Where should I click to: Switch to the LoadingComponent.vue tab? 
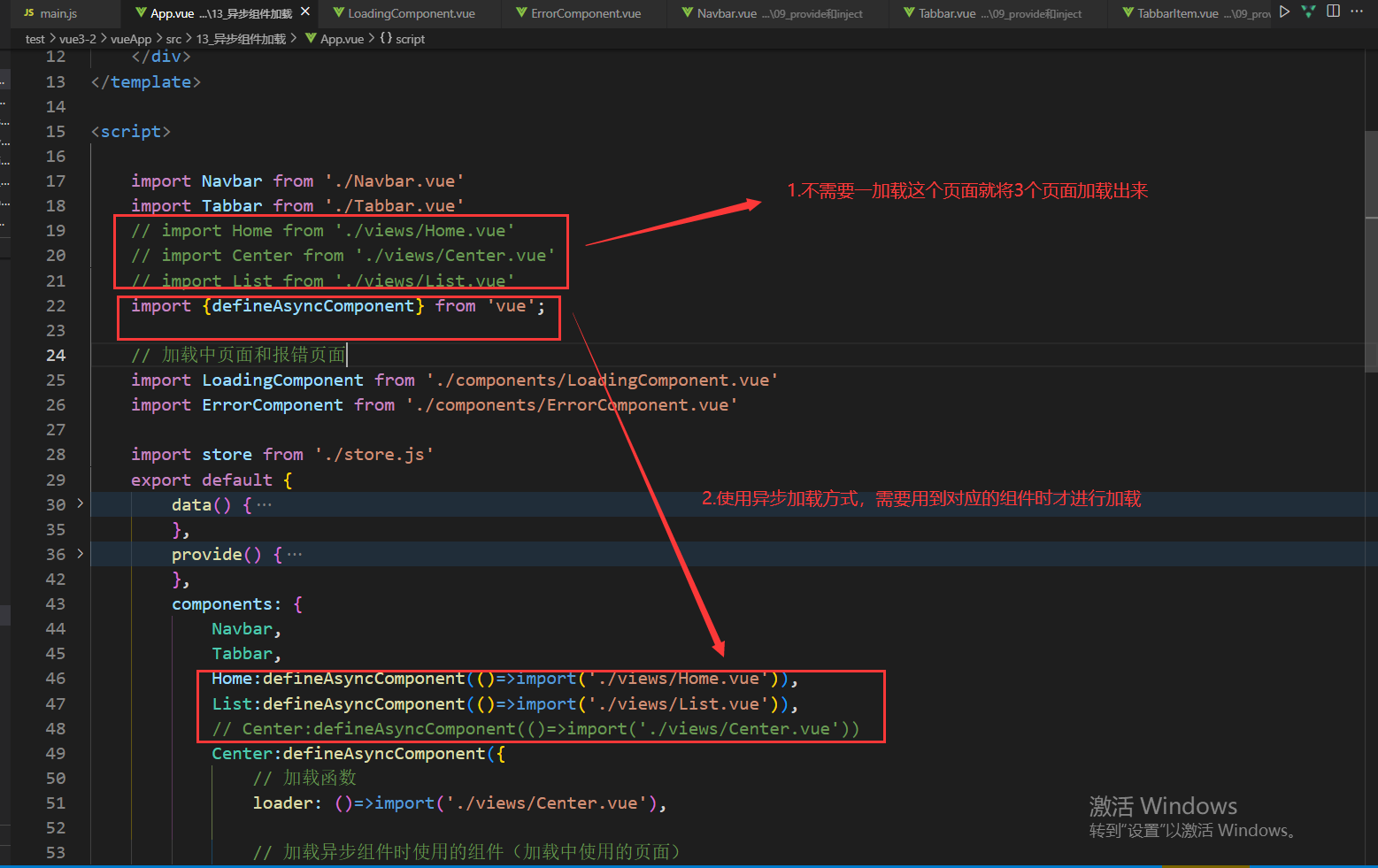click(x=412, y=13)
